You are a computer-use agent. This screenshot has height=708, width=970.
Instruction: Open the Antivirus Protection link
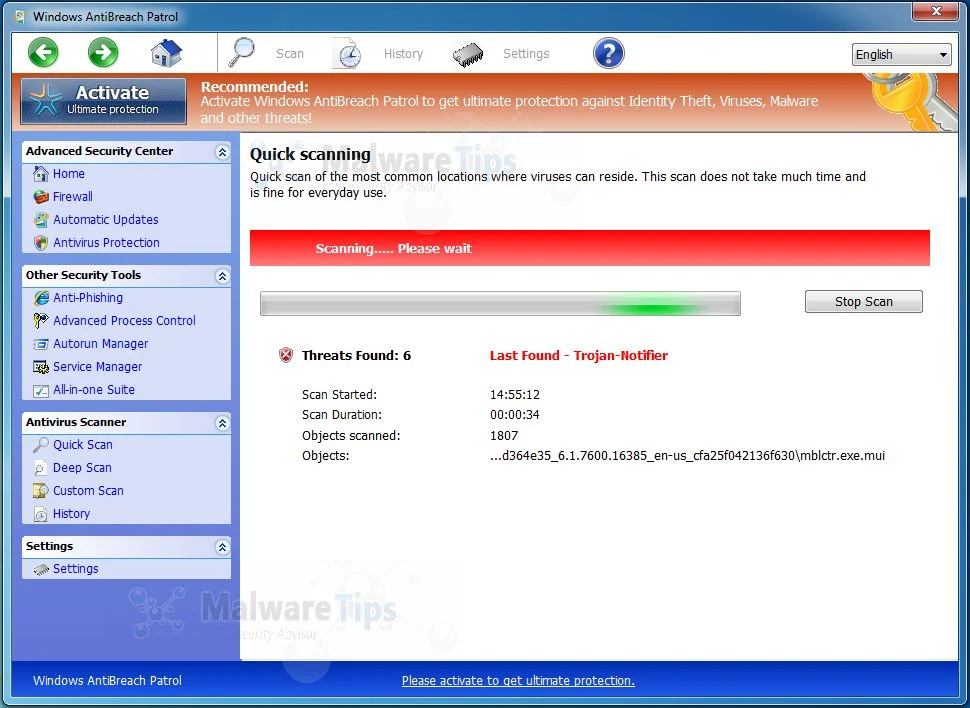tap(106, 243)
